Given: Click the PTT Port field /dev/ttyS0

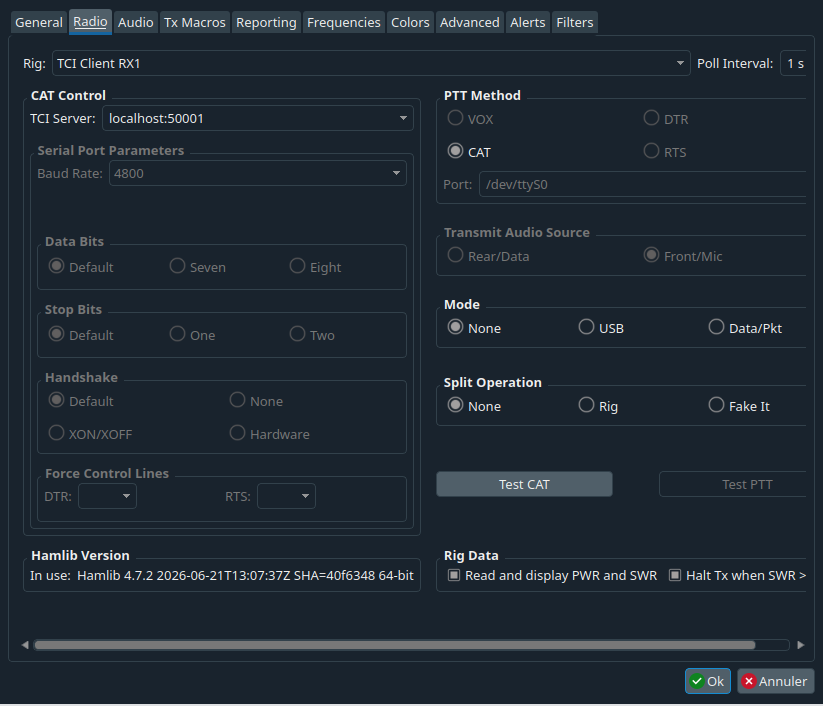Looking at the screenshot, I should pyautogui.click(x=643, y=185).
